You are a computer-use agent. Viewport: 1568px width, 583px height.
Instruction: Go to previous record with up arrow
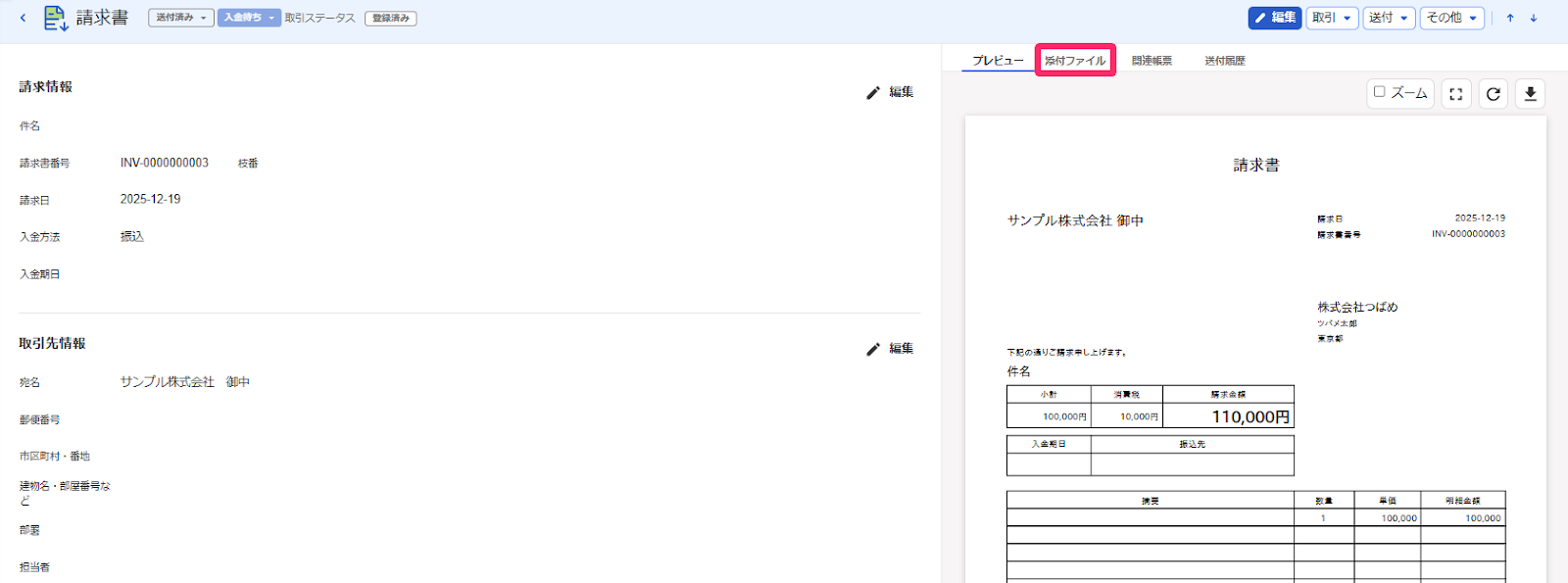coord(1510,18)
